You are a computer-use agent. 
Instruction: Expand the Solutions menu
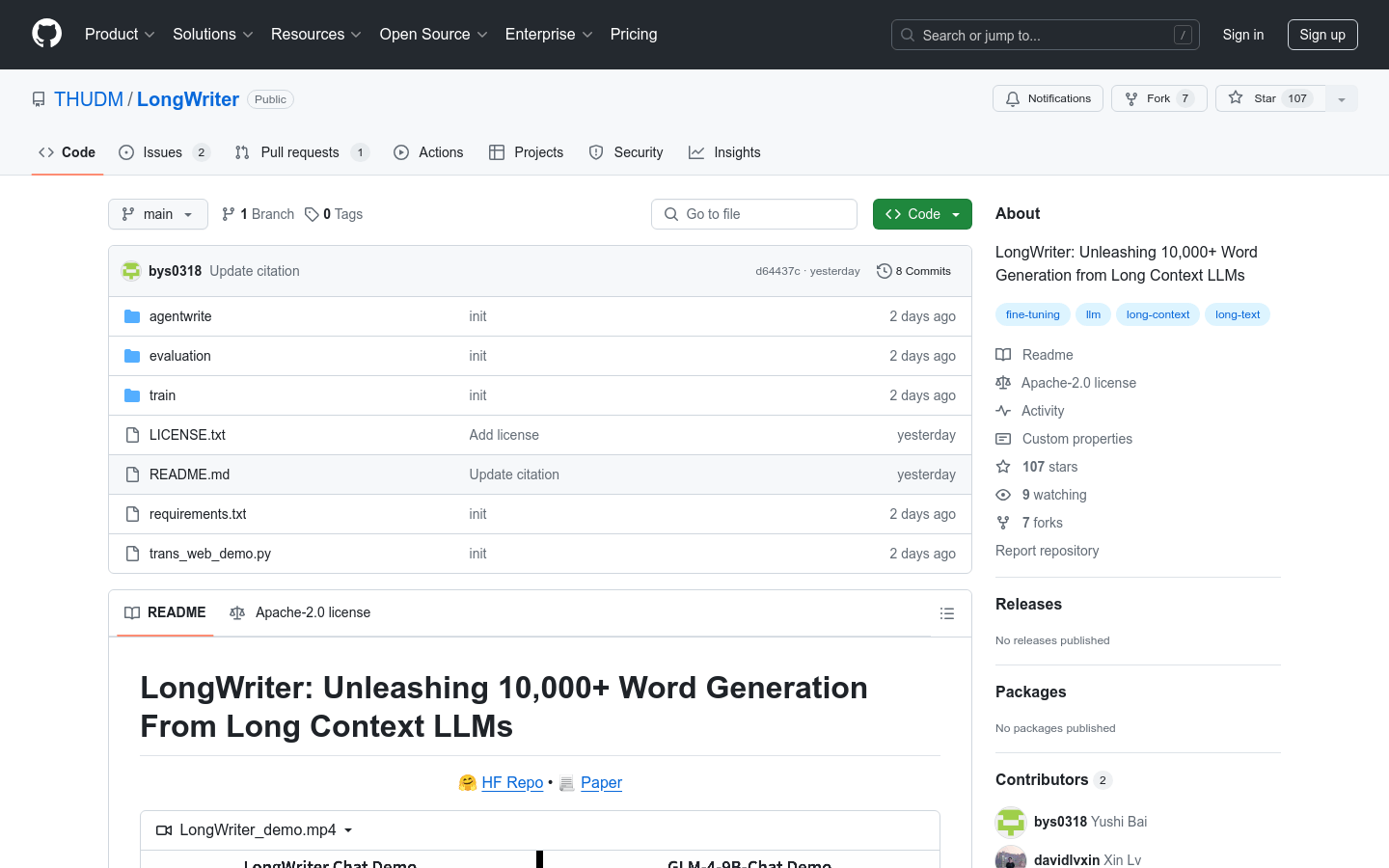coord(213,34)
